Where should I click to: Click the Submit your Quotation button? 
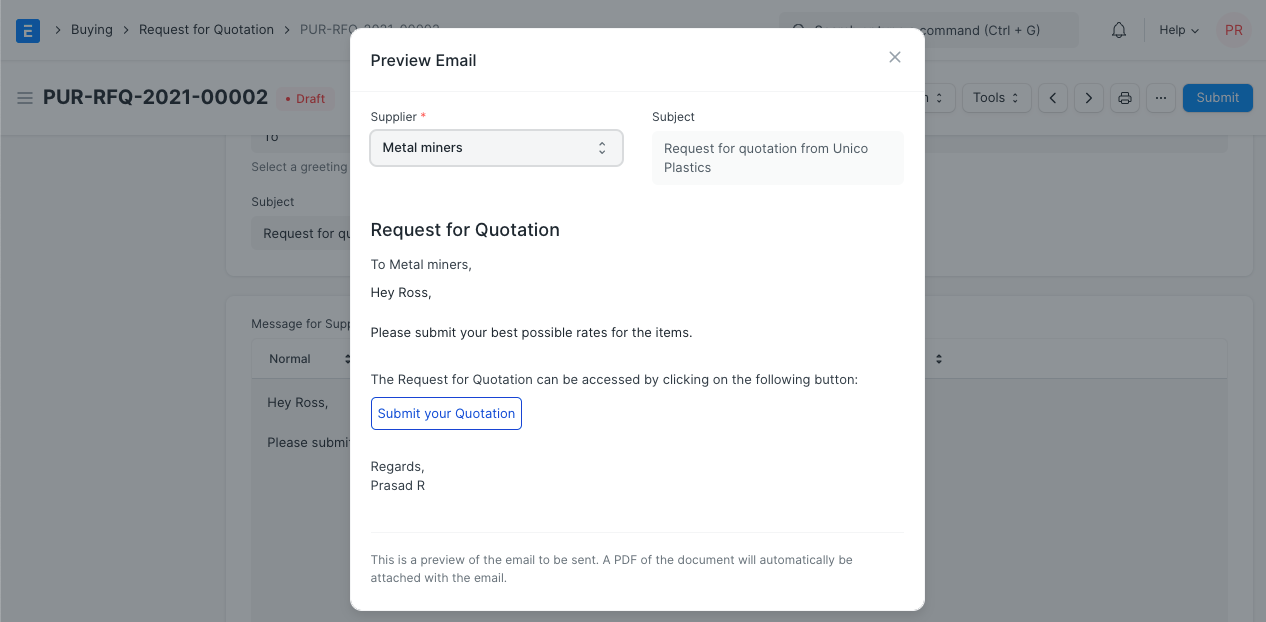[x=446, y=413]
